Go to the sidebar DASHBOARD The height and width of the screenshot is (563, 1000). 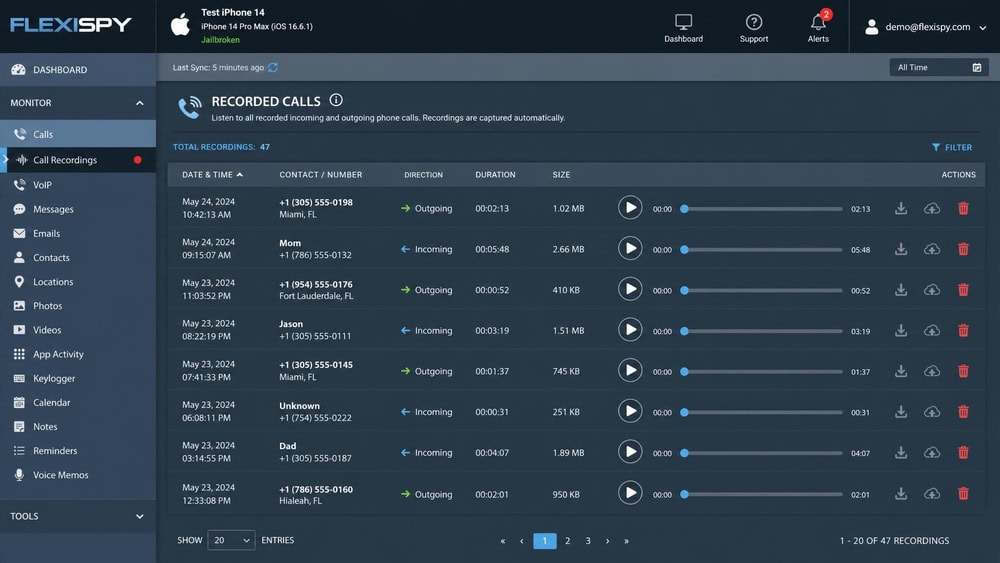point(78,69)
